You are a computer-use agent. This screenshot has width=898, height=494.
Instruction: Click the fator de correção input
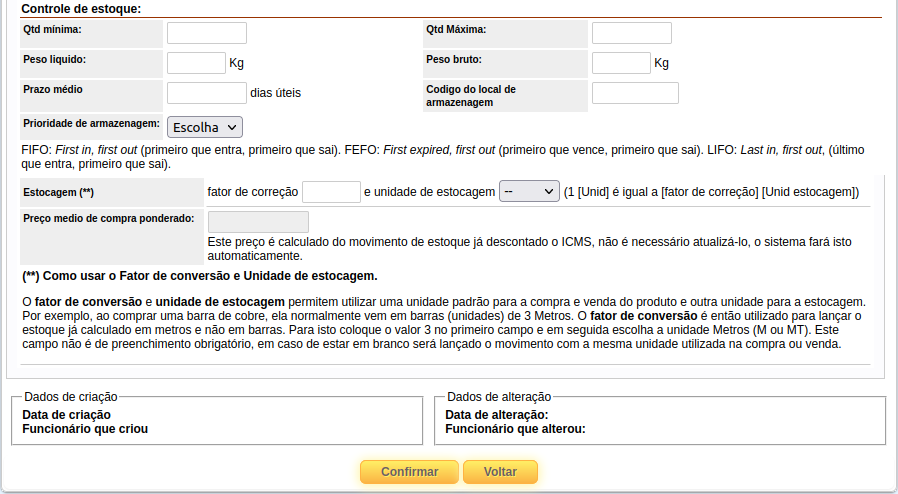[331, 192]
